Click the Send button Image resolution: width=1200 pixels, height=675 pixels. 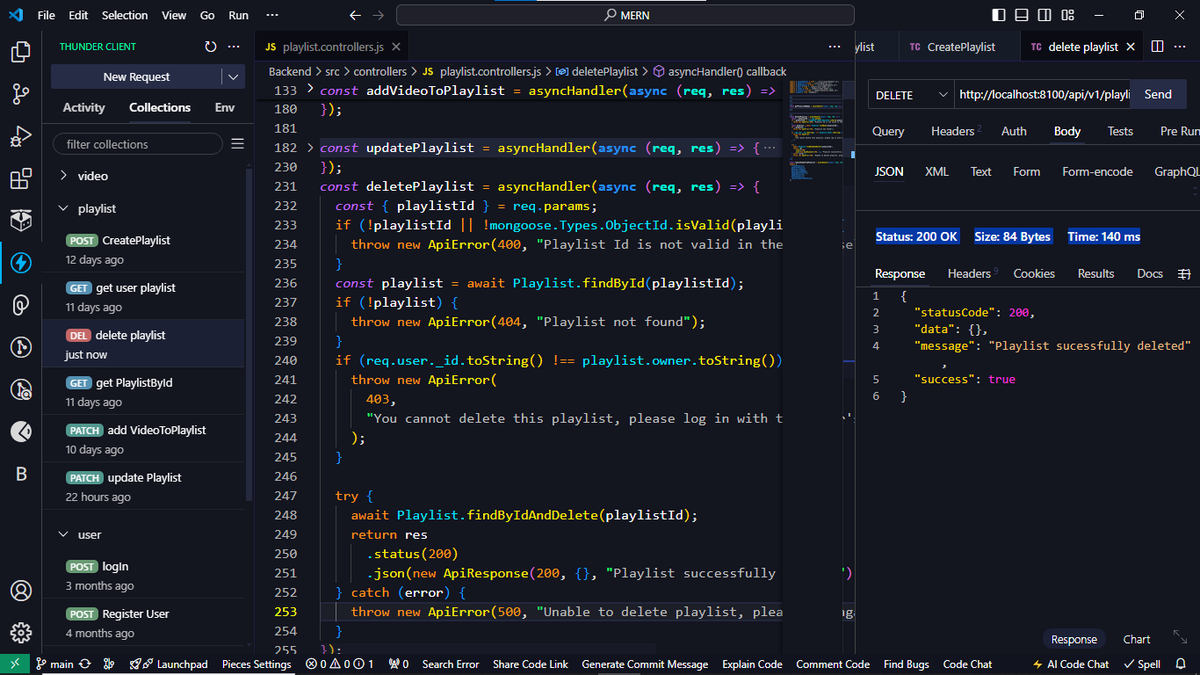[x=1158, y=95]
